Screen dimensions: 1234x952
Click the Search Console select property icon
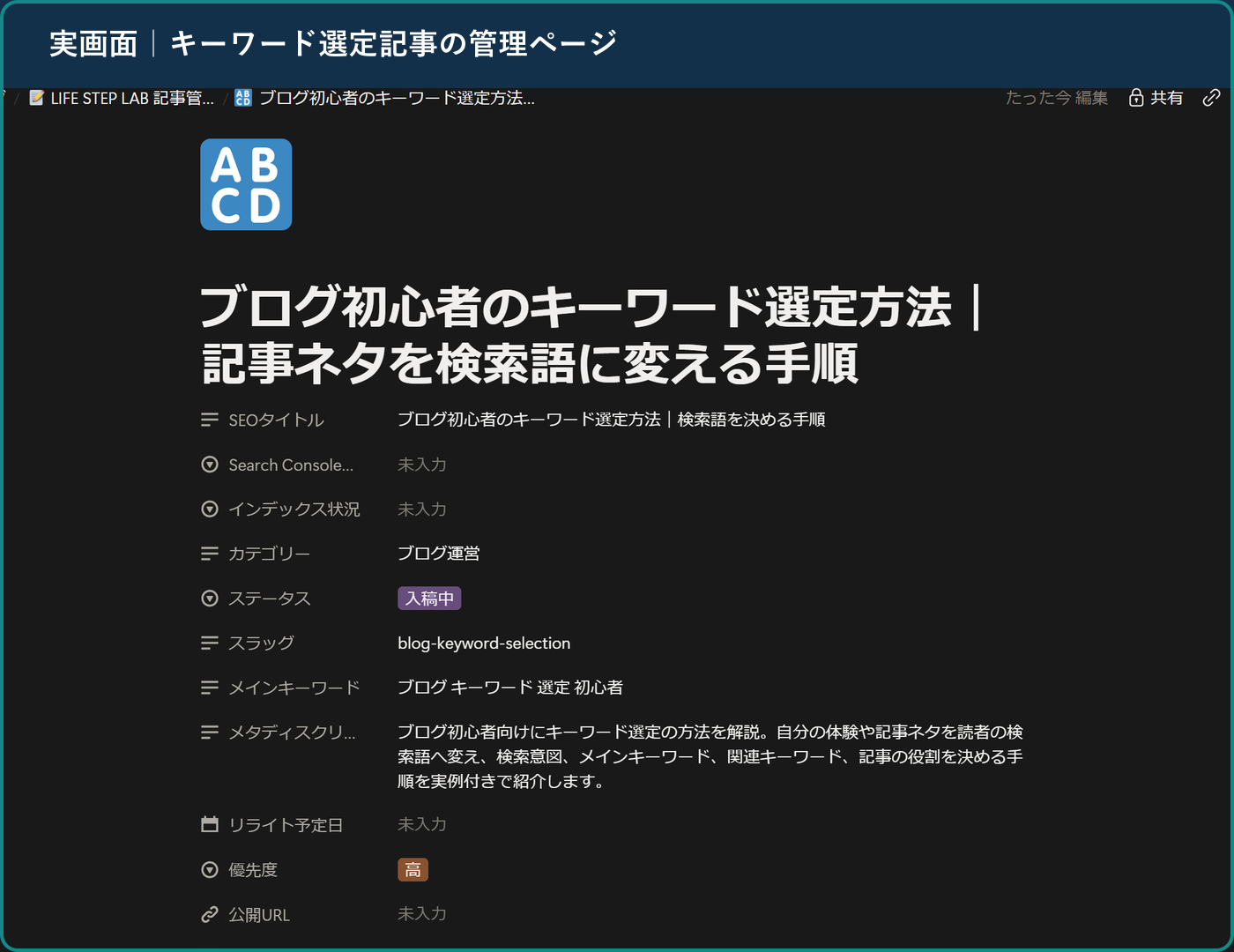coord(210,465)
